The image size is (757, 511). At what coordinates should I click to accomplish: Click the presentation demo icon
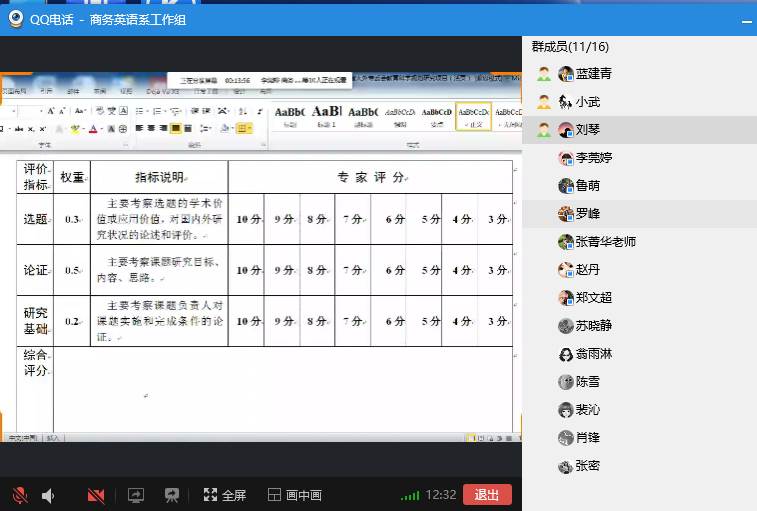click(172, 495)
